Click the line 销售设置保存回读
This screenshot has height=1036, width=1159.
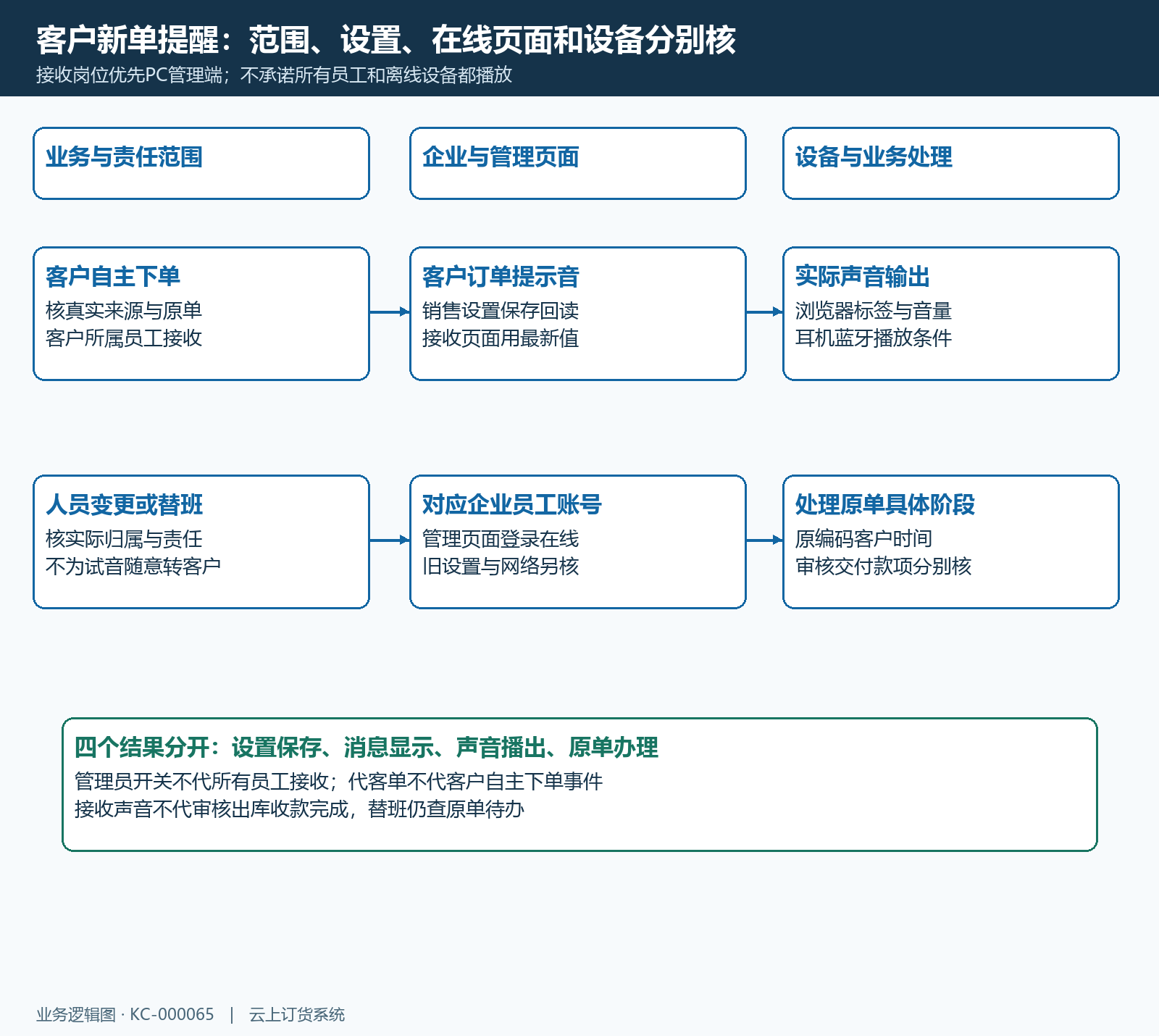pos(501,310)
